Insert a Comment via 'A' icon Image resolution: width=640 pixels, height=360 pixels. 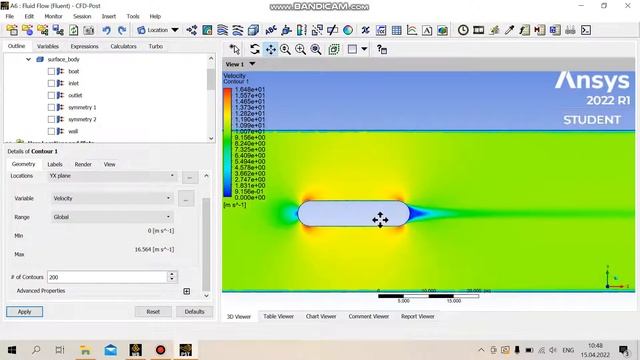[x=427, y=30]
